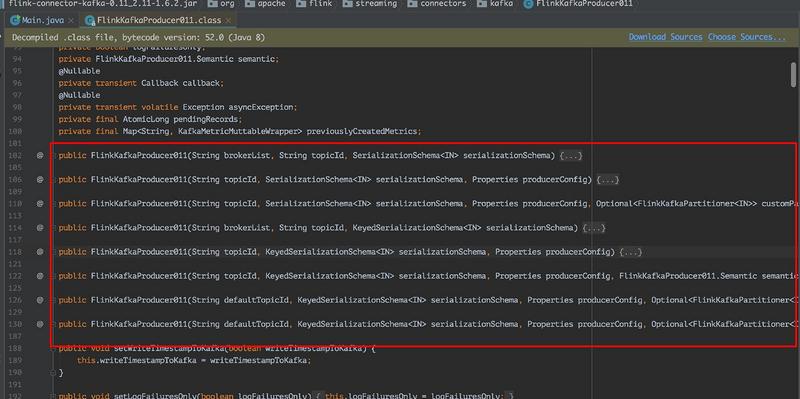Open the connectors breadcrumb item
Viewport: 800px width, 399px height.
[443, 4]
